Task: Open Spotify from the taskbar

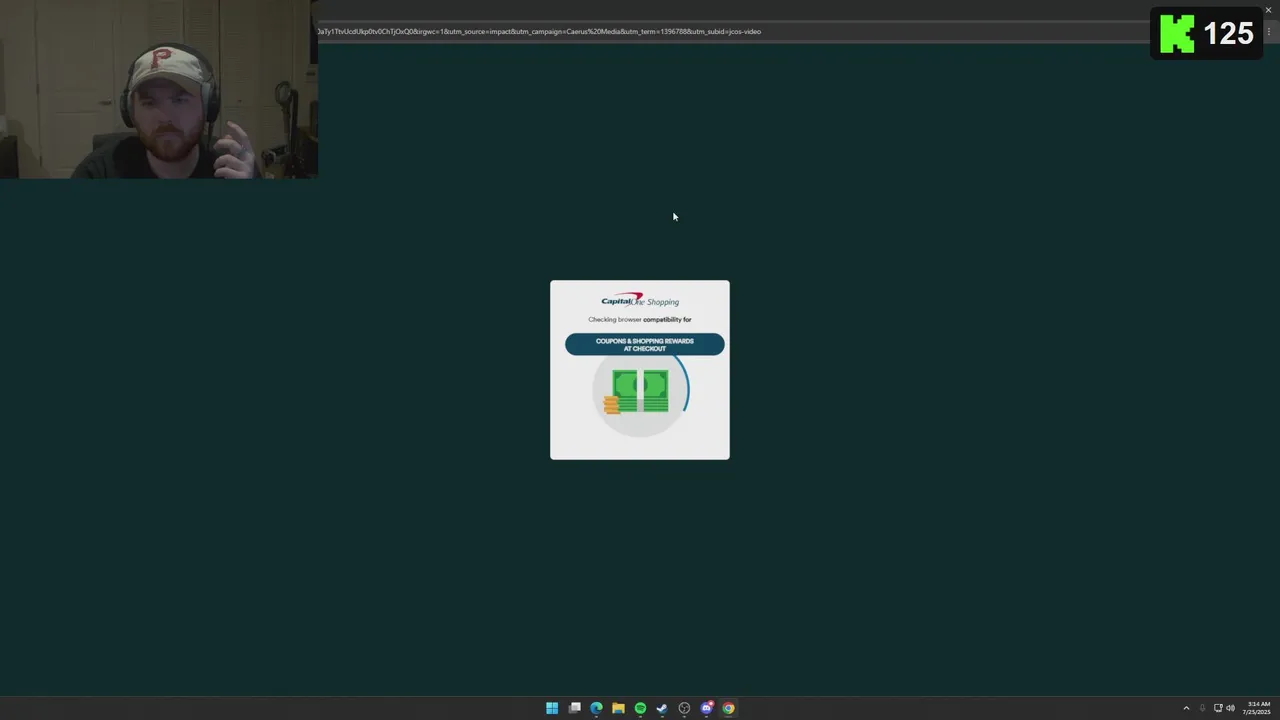Action: point(640,708)
